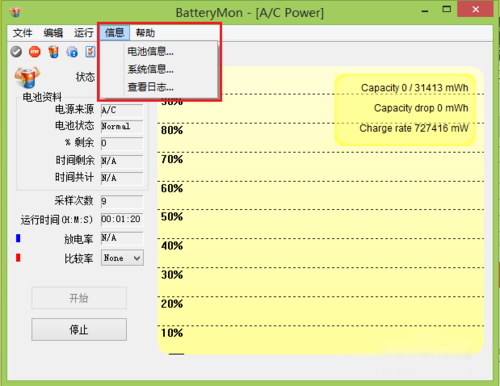Open the 帮助 menu
This screenshot has width=500, height=386.
click(145, 33)
